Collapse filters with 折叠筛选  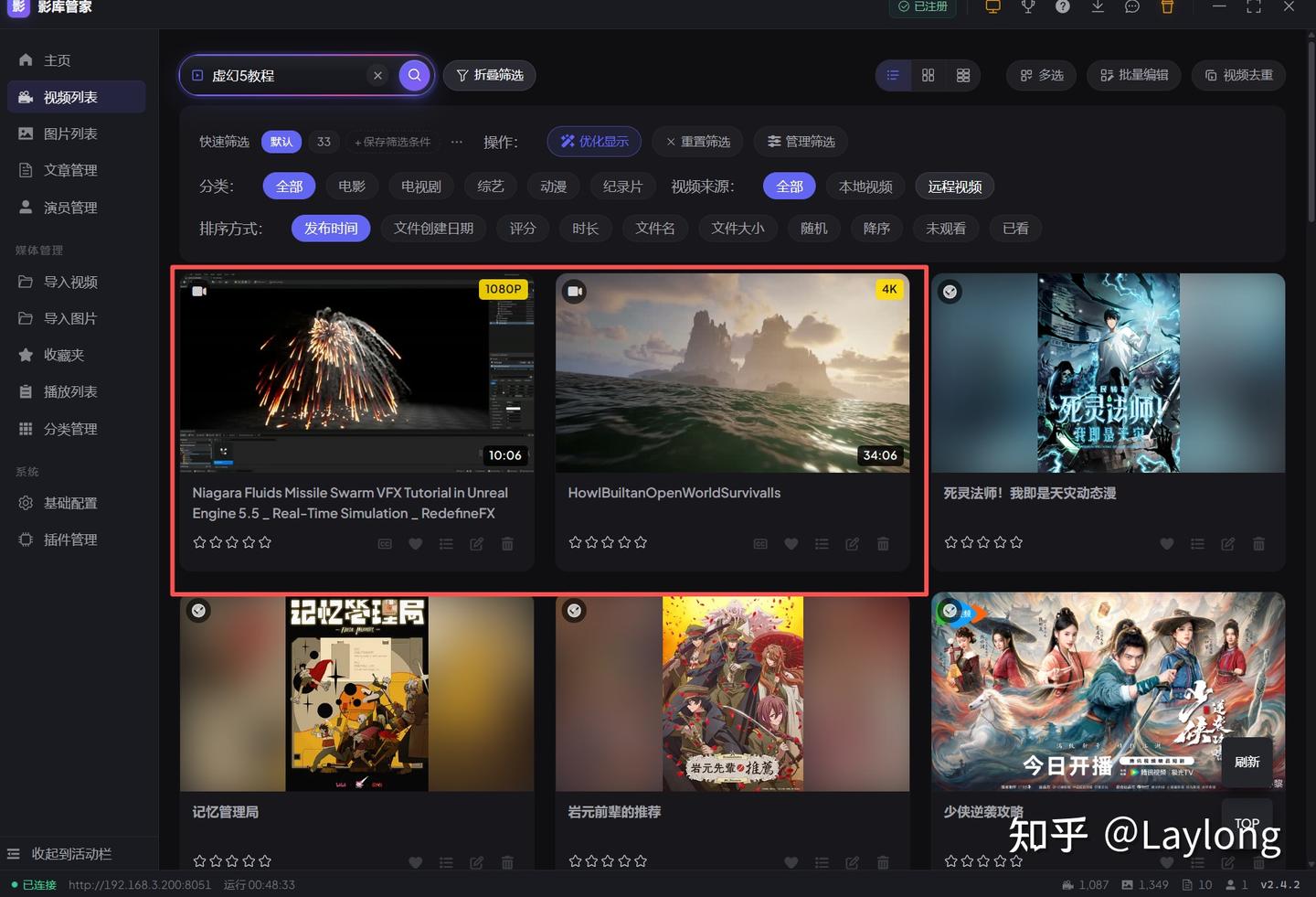click(490, 75)
